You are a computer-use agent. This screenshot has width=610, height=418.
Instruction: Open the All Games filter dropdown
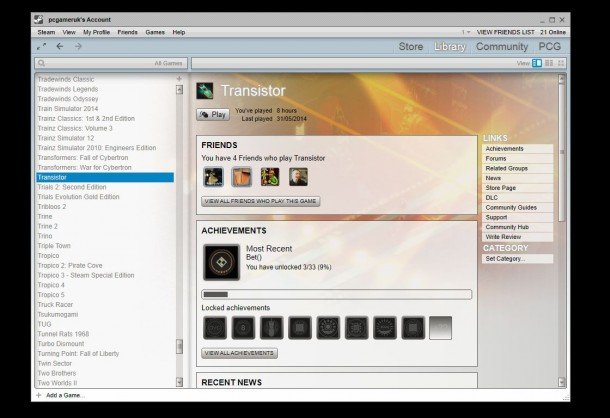[168, 63]
